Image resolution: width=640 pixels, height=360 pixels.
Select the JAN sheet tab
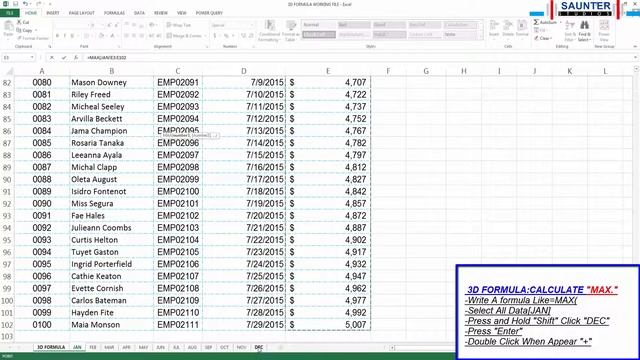(77, 347)
